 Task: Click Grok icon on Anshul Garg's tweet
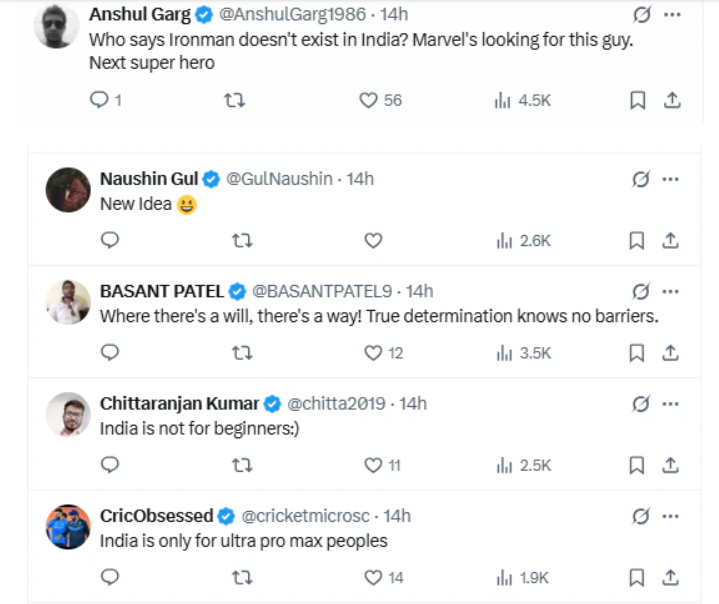(641, 15)
